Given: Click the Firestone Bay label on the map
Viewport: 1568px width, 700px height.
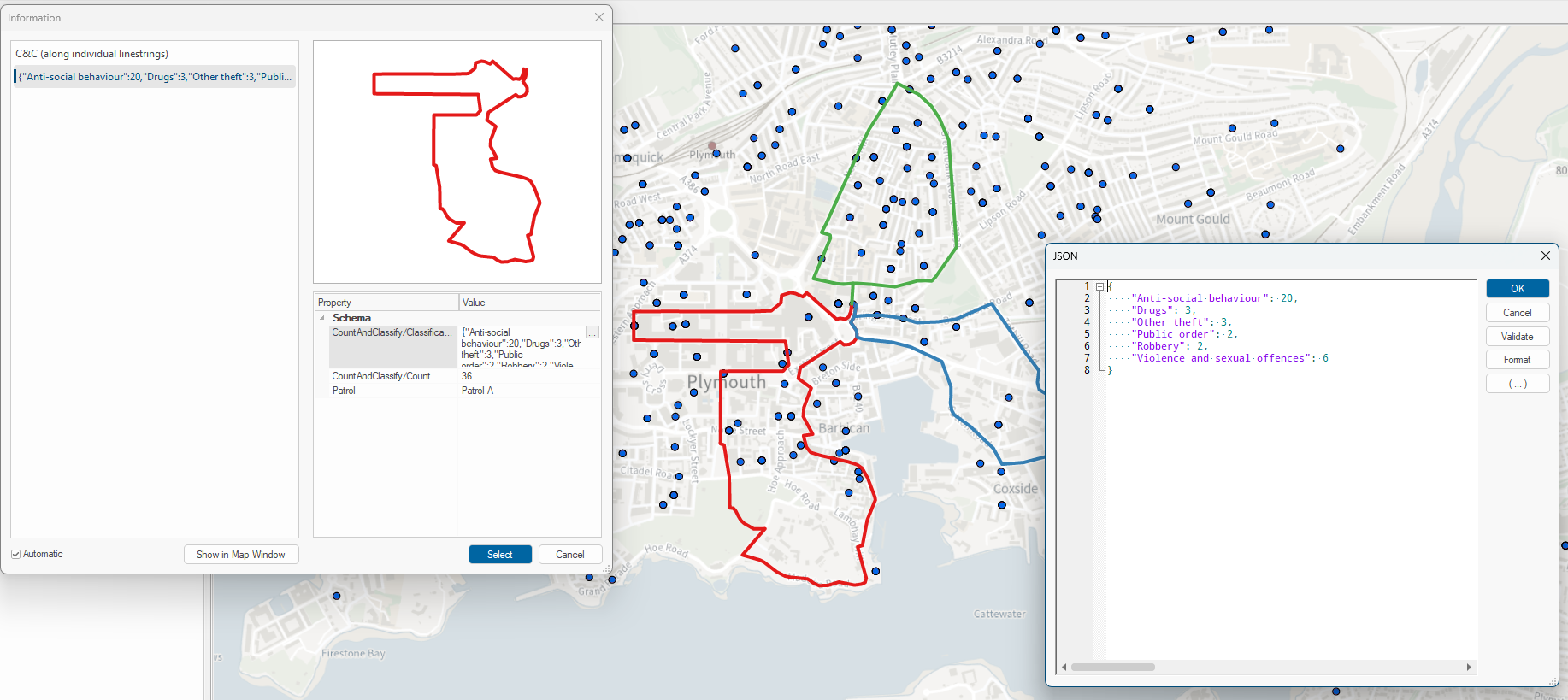Looking at the screenshot, I should click(x=353, y=653).
